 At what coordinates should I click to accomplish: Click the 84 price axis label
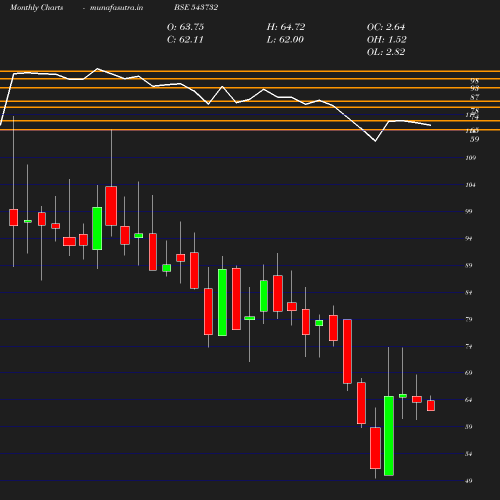click(468, 292)
